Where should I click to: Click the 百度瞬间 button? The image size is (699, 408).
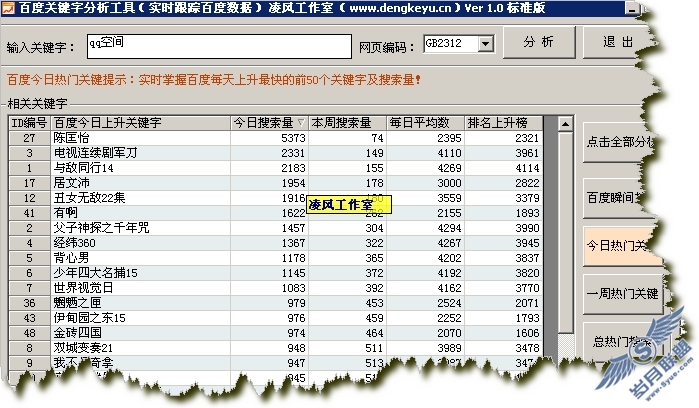click(616, 198)
